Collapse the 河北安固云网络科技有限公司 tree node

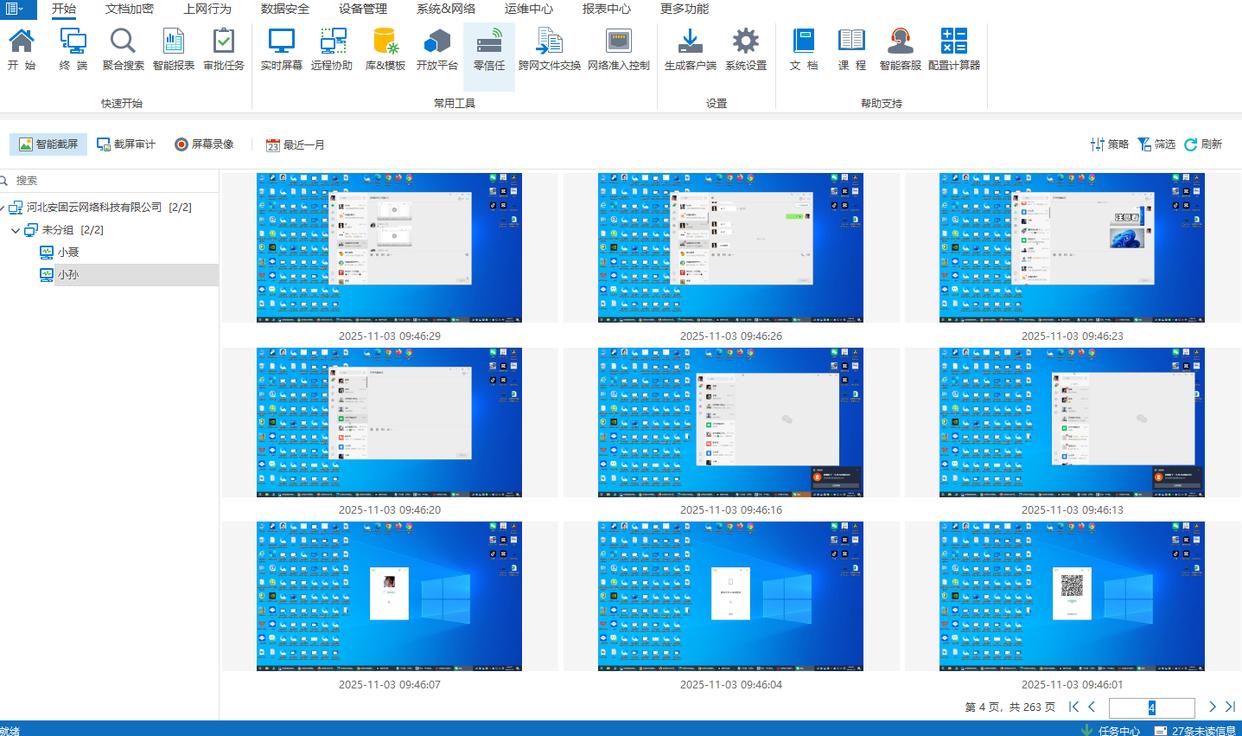tap(3, 208)
